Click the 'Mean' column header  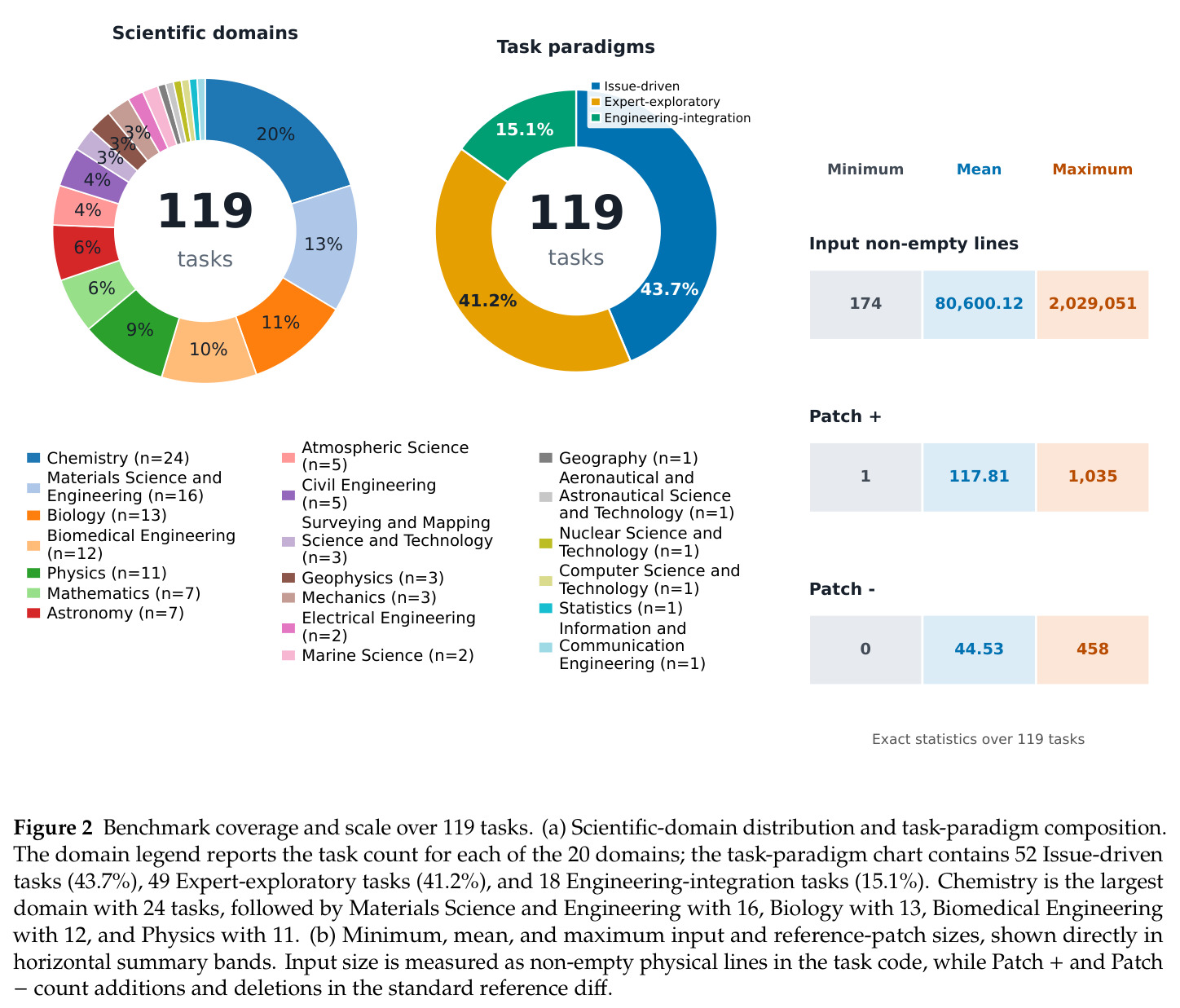tap(979, 169)
